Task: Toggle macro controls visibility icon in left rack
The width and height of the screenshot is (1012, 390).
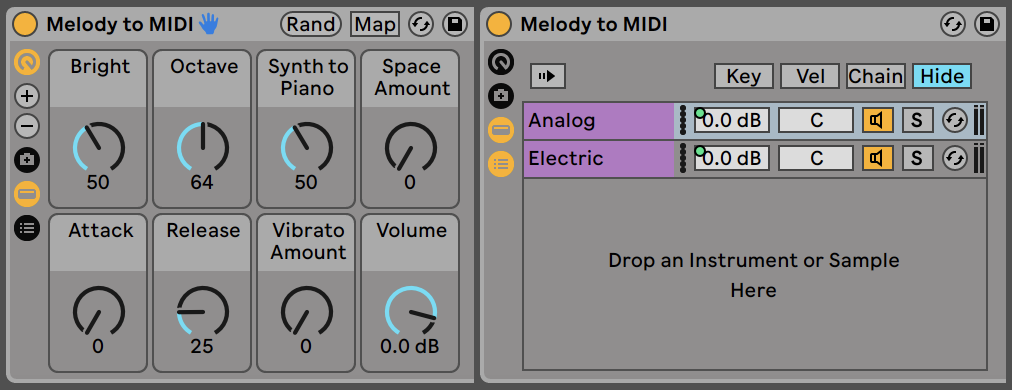Action: pos(27,63)
